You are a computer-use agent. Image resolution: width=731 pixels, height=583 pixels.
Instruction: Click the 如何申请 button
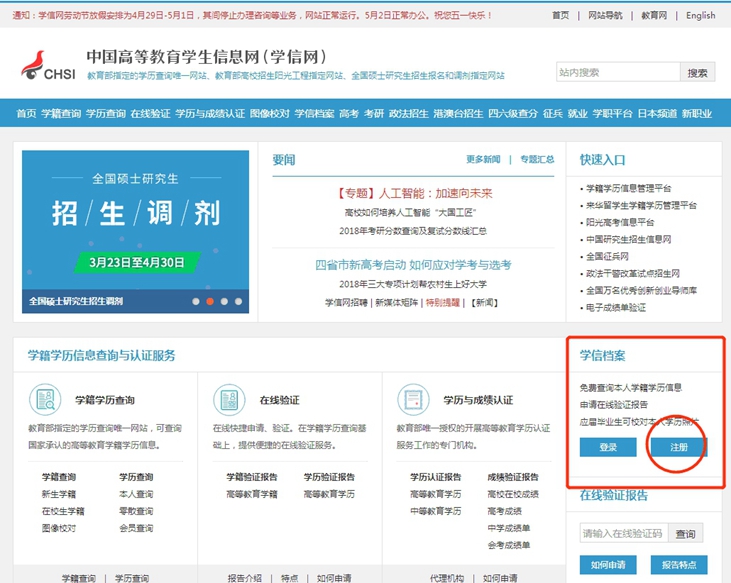[x=608, y=565]
